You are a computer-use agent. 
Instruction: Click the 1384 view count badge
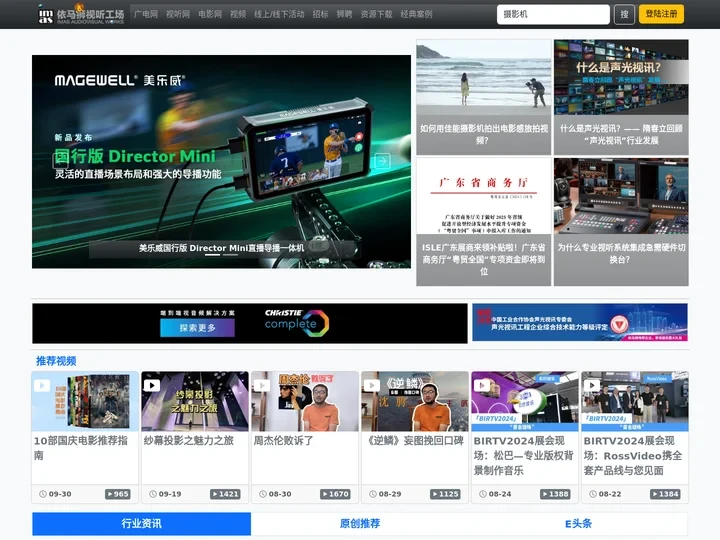665,494
